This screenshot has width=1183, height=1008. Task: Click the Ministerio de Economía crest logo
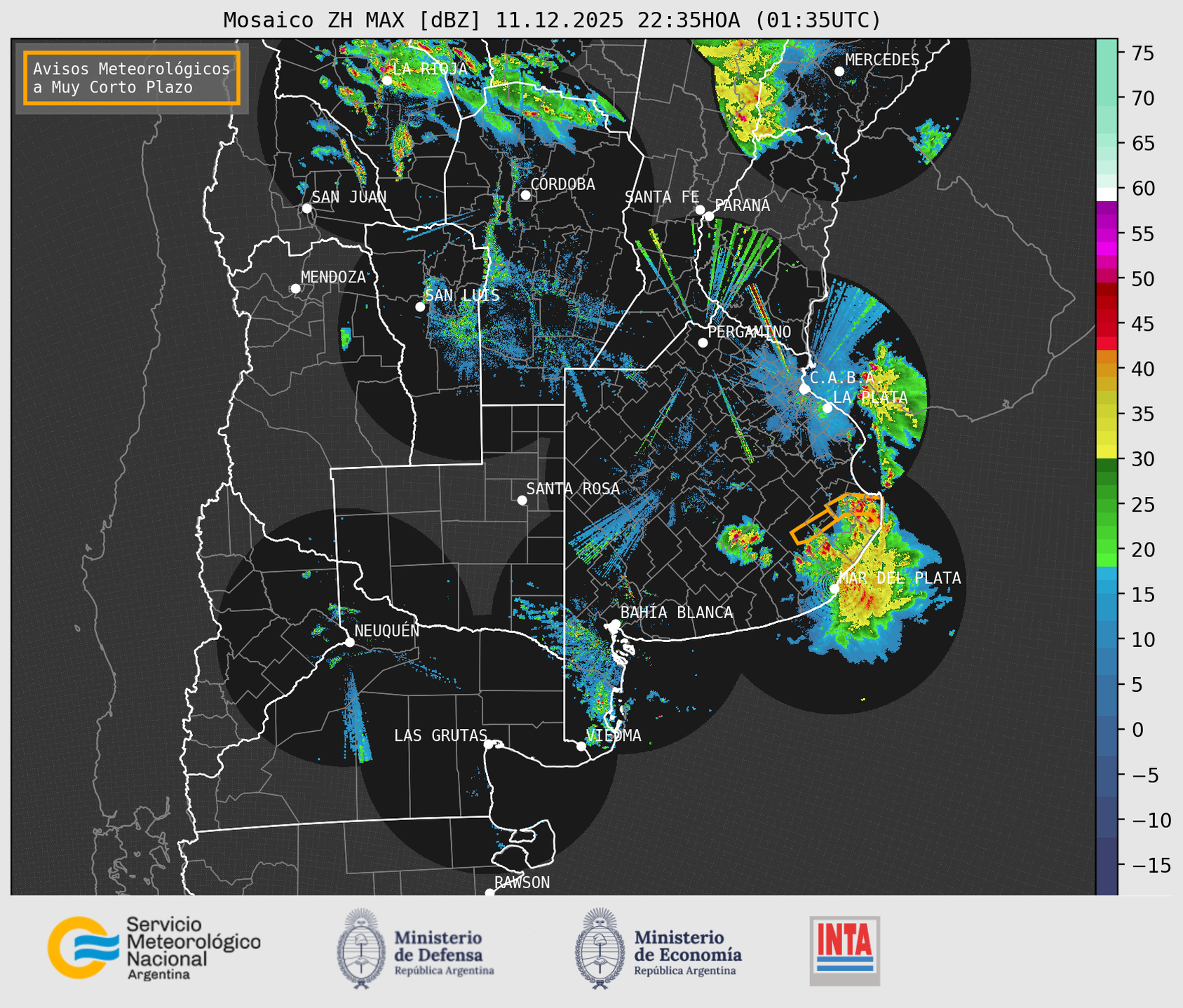pos(600,948)
